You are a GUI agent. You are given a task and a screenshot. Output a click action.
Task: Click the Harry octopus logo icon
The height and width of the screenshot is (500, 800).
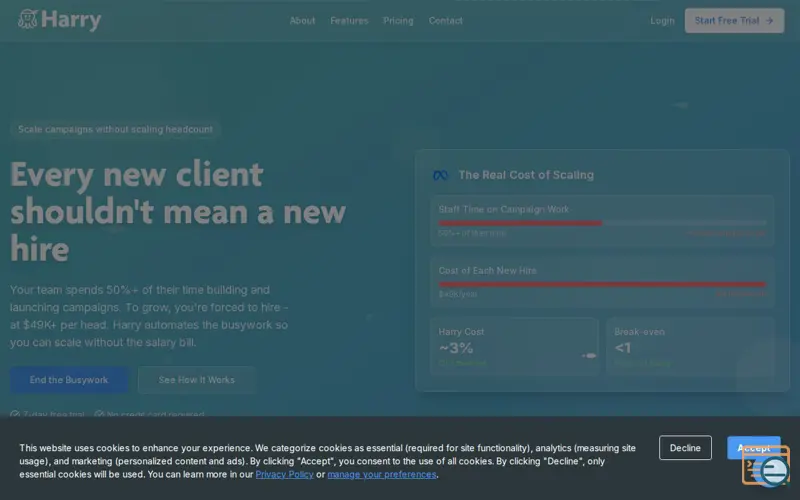28,19
